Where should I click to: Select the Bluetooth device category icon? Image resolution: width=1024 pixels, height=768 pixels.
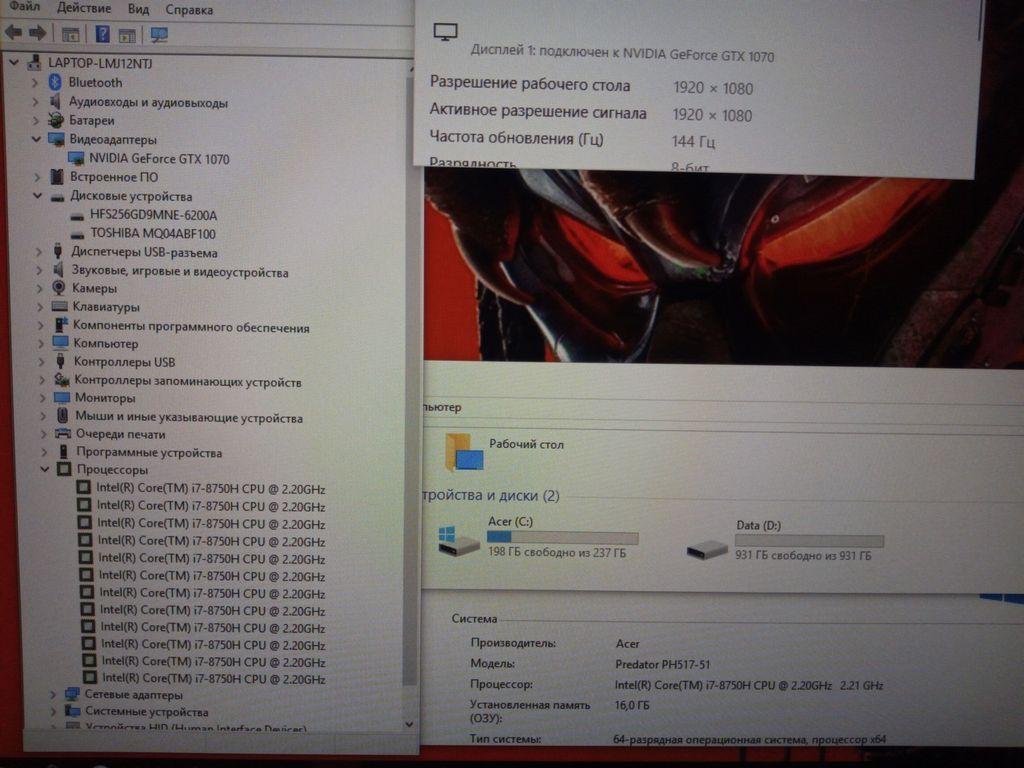tap(55, 83)
